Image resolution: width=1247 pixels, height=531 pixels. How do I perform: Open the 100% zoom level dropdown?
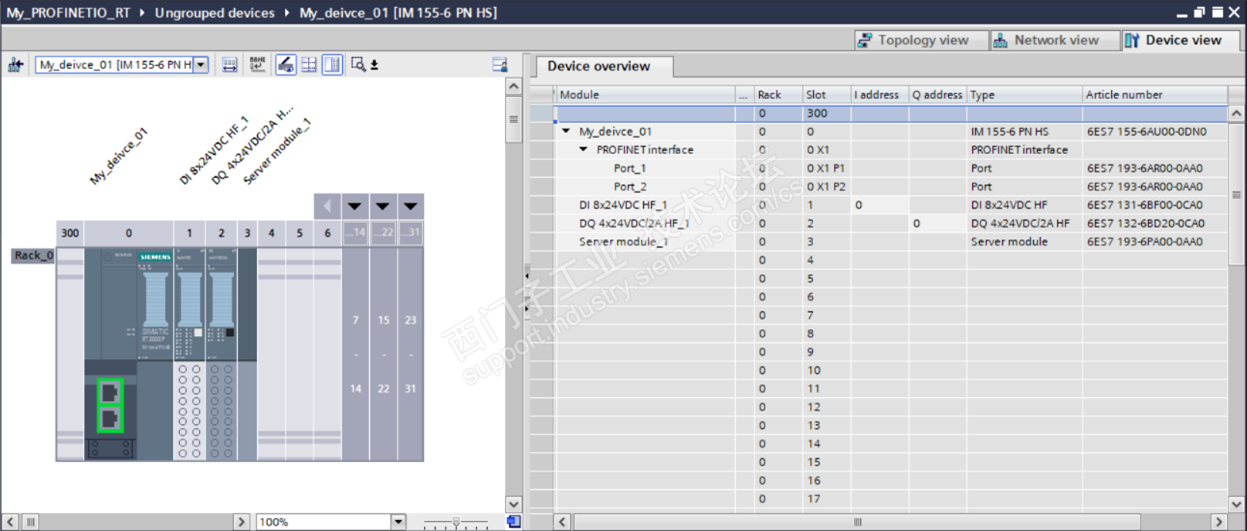(398, 522)
